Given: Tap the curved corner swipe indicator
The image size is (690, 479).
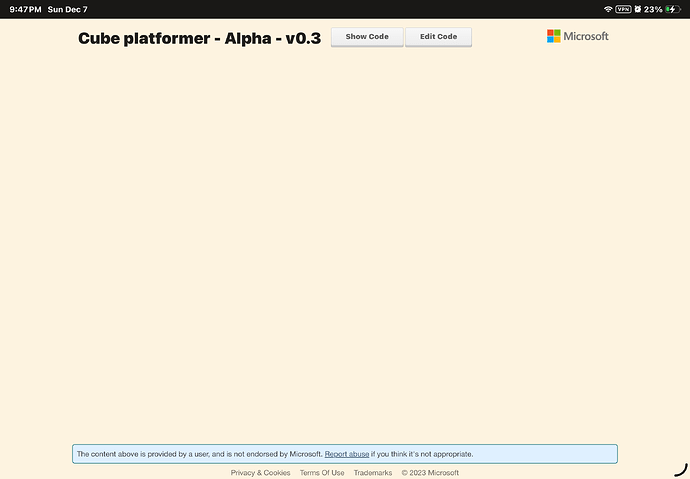Looking at the screenshot, I should [681, 470].
